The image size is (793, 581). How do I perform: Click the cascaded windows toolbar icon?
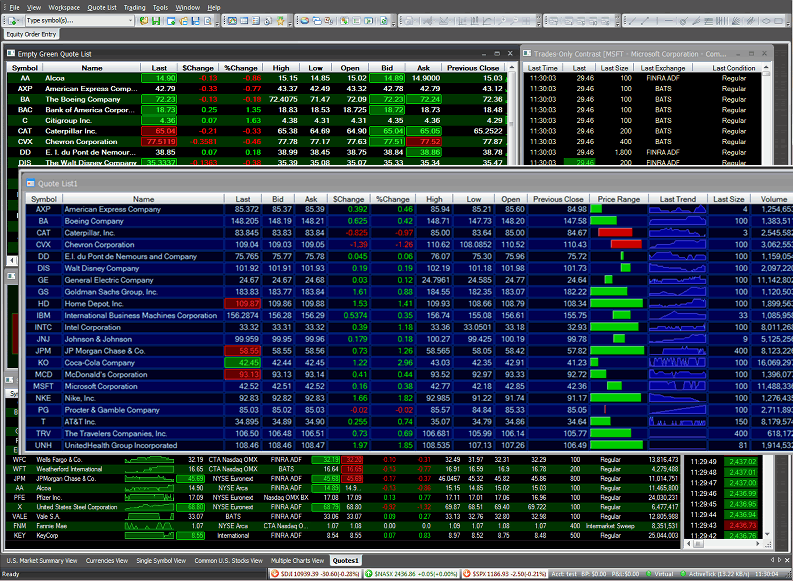317,21
